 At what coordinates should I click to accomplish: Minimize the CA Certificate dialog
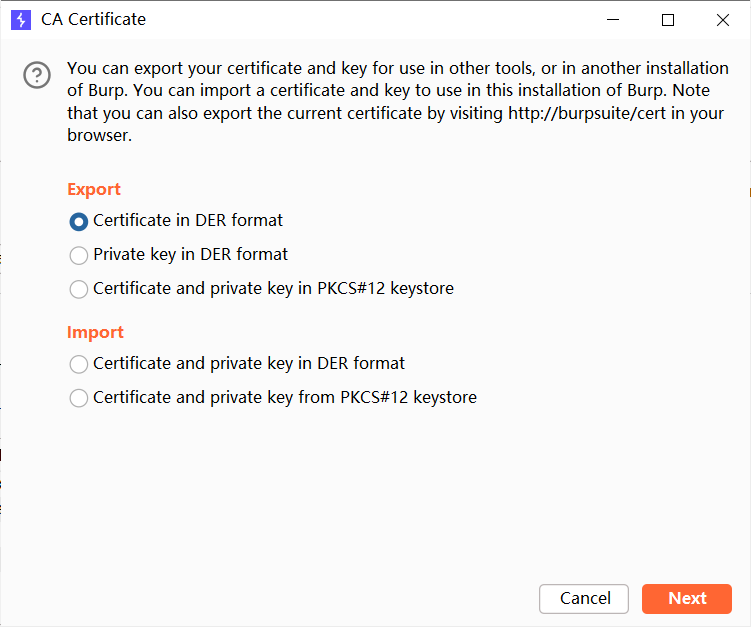(614, 19)
